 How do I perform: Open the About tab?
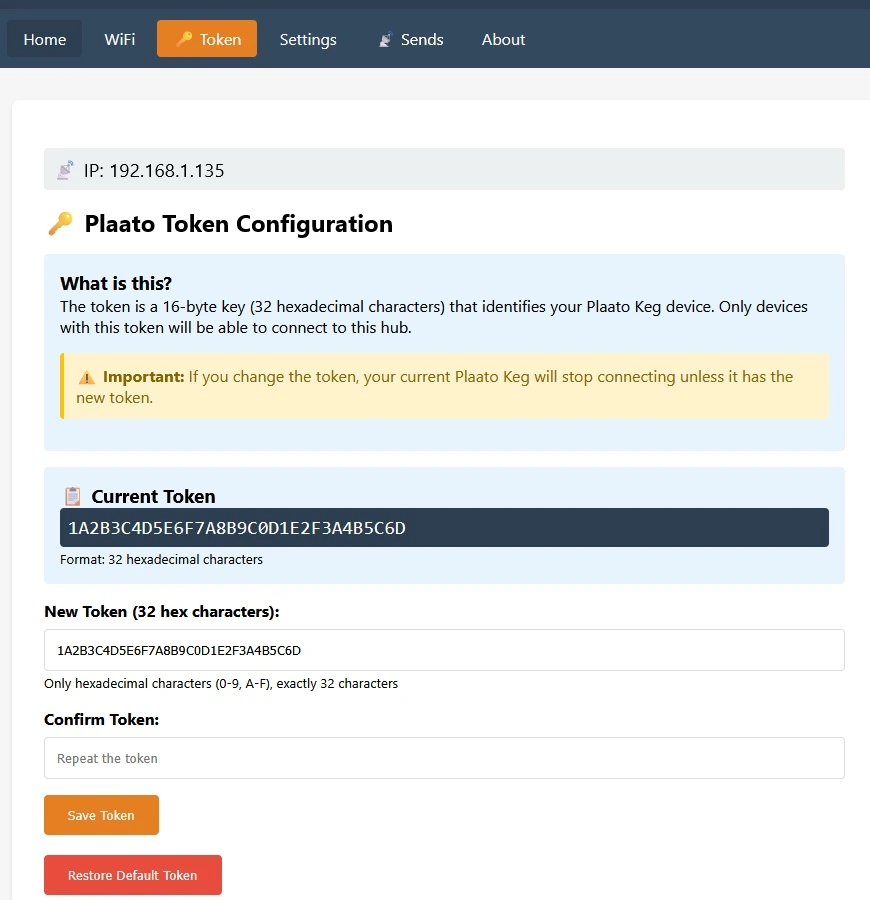[503, 40]
